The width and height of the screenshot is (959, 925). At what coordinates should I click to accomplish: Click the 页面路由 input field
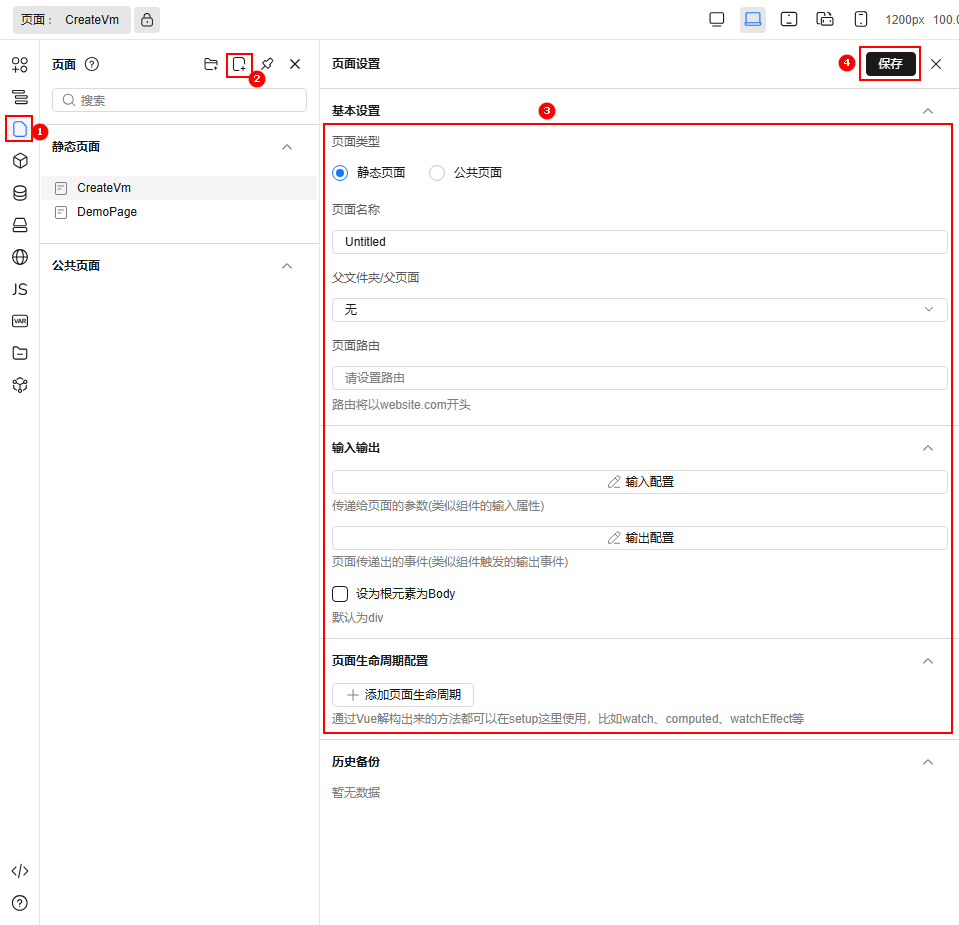(639, 377)
